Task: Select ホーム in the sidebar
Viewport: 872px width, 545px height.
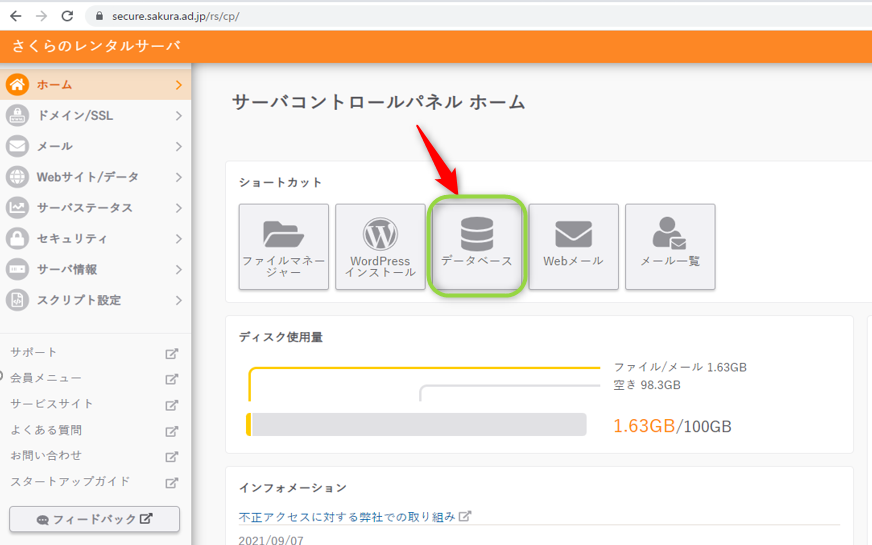Action: click(x=95, y=85)
